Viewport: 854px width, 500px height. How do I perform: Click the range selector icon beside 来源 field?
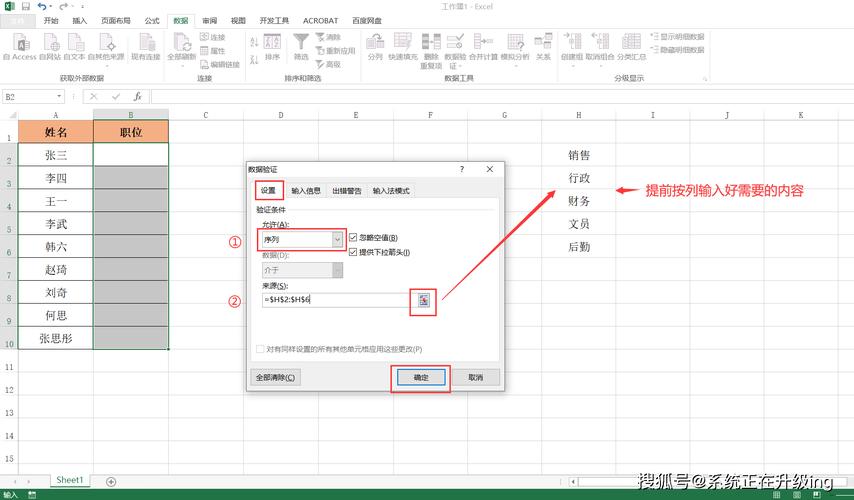423,300
